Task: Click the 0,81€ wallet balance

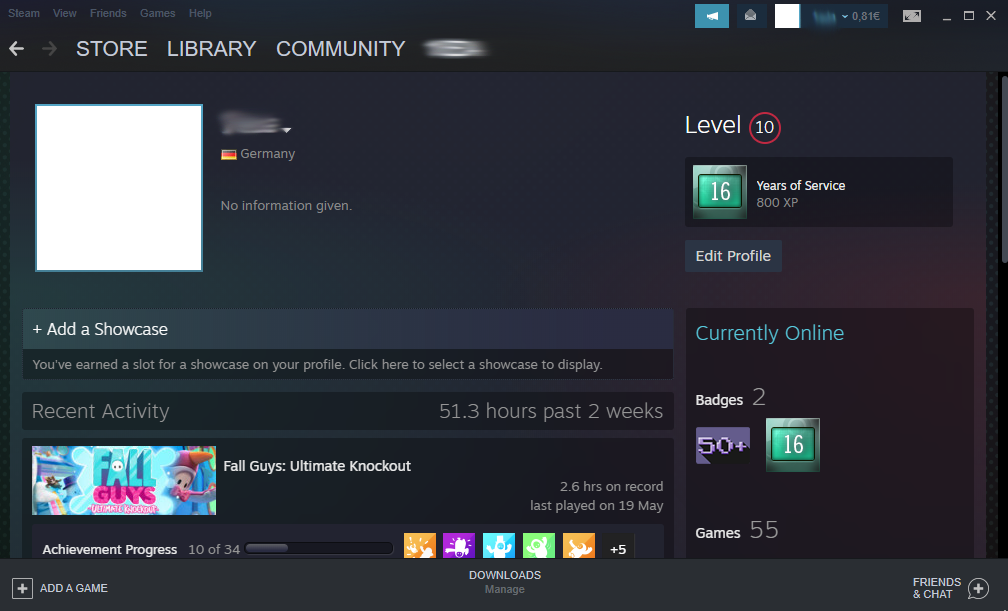Action: click(866, 16)
